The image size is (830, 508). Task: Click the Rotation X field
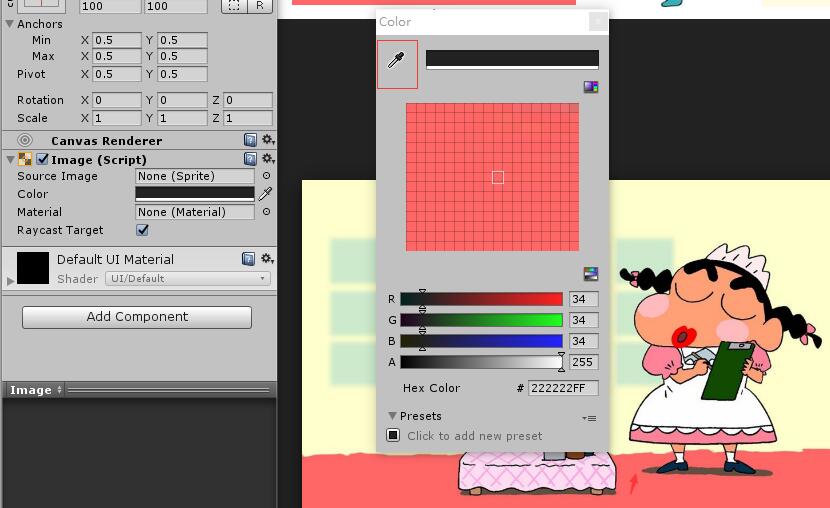(x=117, y=100)
